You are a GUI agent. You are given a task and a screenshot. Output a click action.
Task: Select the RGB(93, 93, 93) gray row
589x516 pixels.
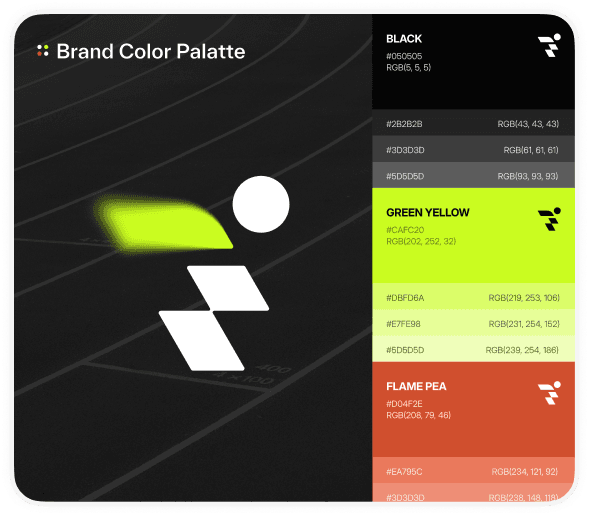(473, 175)
